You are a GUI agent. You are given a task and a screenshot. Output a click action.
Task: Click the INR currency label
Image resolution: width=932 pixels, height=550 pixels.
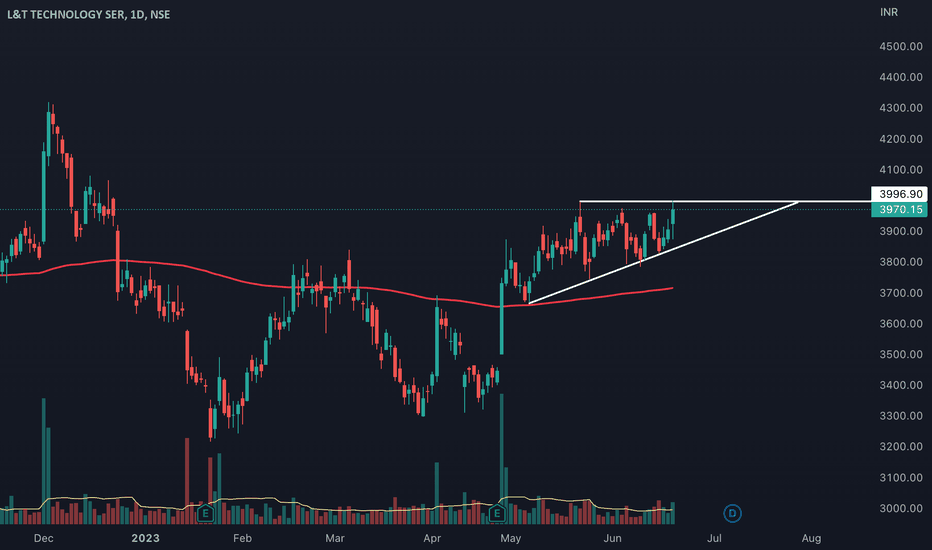point(889,12)
